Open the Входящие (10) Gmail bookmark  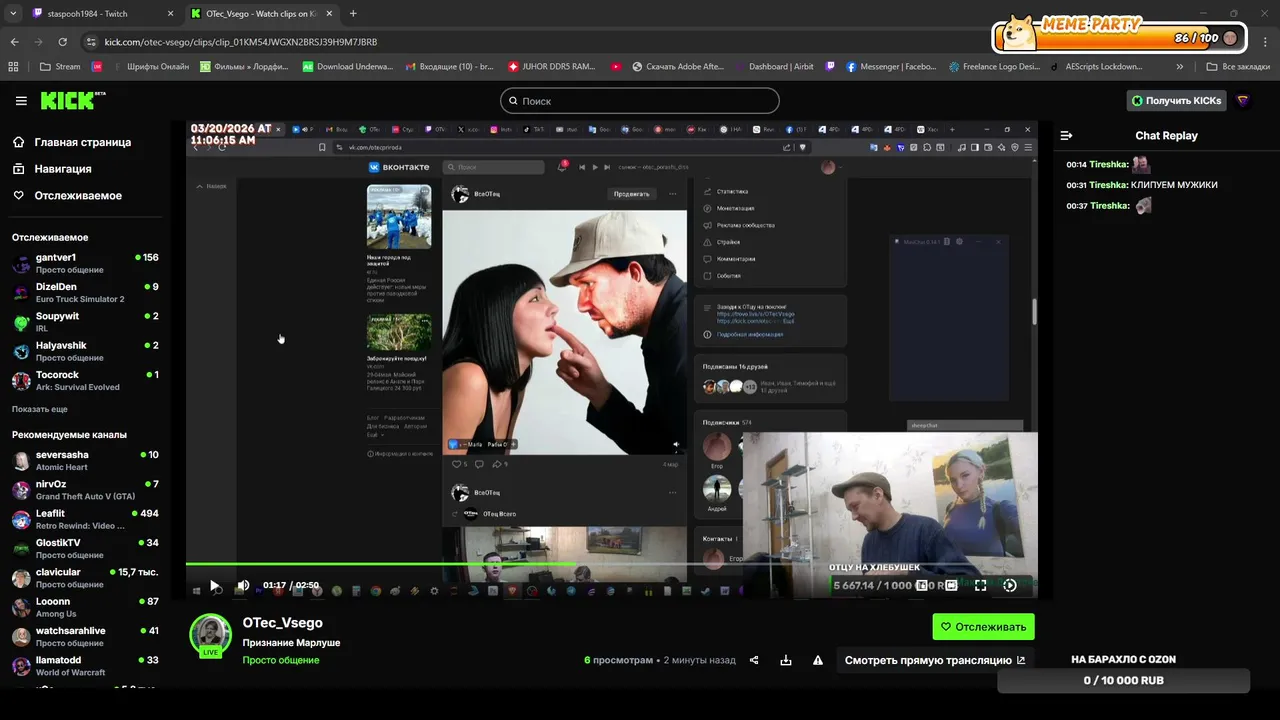click(x=450, y=67)
